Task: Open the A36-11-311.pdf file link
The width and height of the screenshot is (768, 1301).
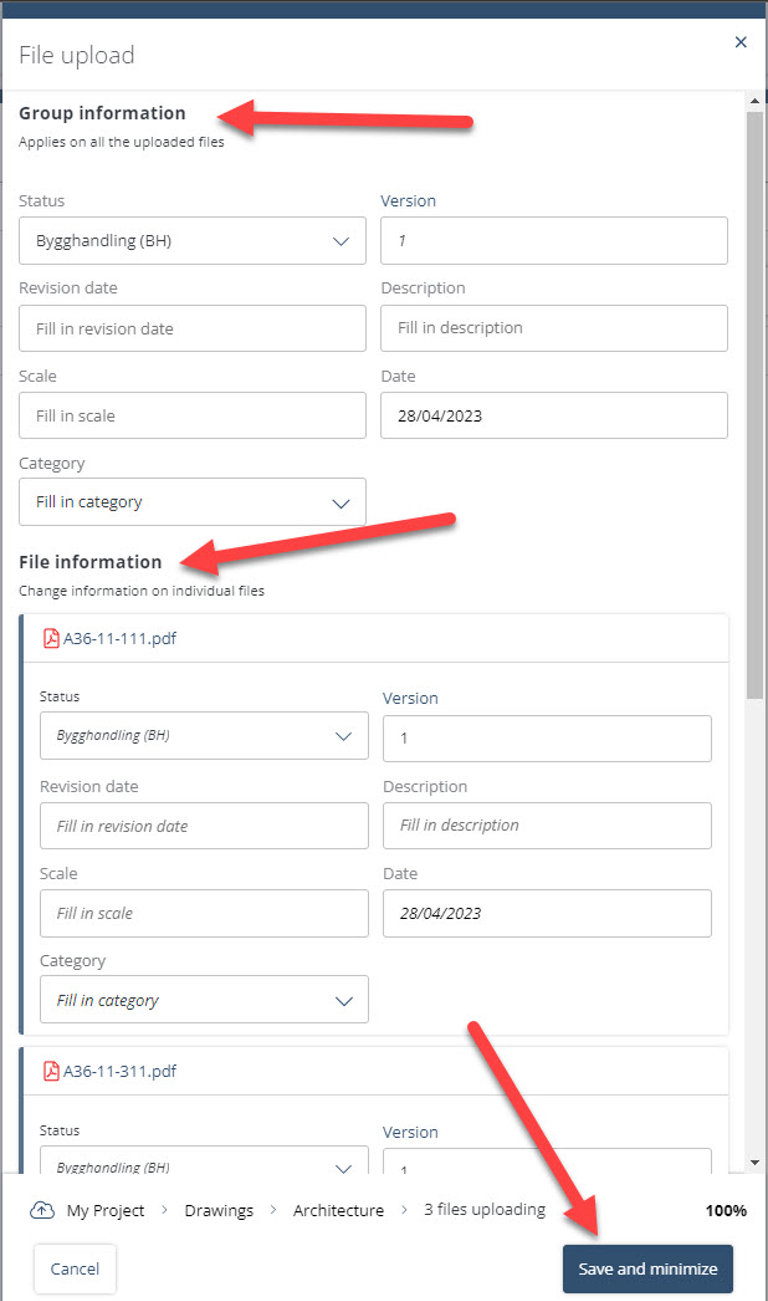Action: pos(120,1071)
